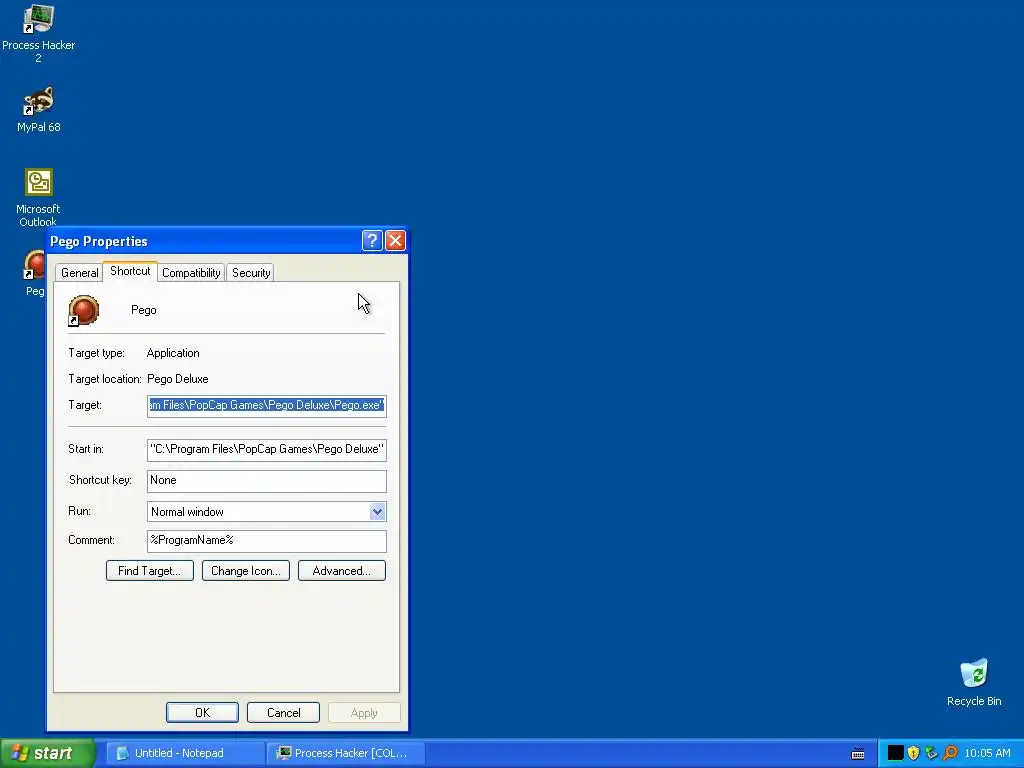The width and height of the screenshot is (1024, 768).
Task: Click the Pego Deluxe target location value
Action: pyautogui.click(x=178, y=379)
